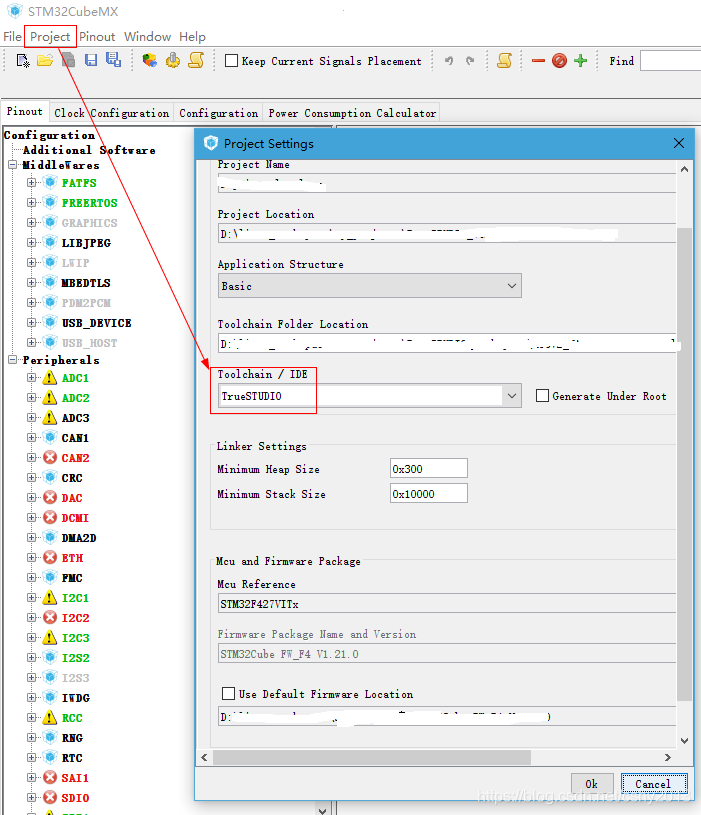The image size is (701, 815).
Task: Open the Pinout menu
Action: point(97,37)
